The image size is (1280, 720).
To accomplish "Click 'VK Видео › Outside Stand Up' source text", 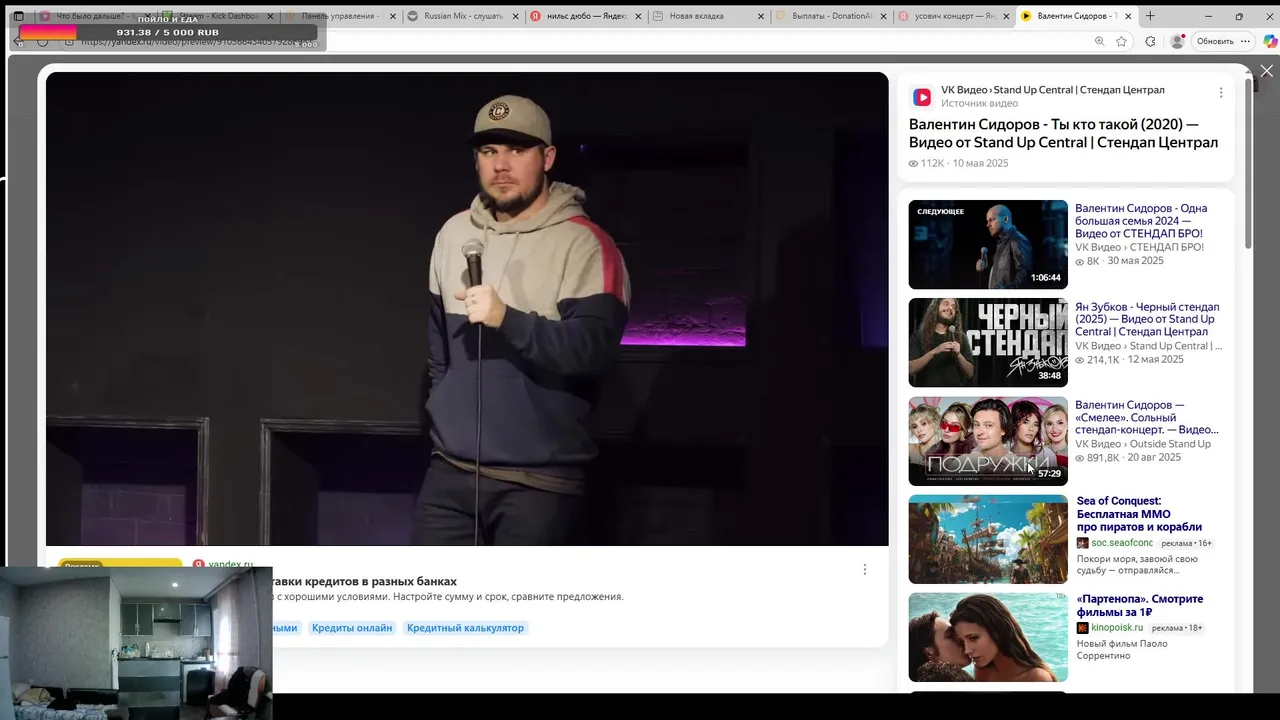I will pyautogui.click(x=1143, y=444).
